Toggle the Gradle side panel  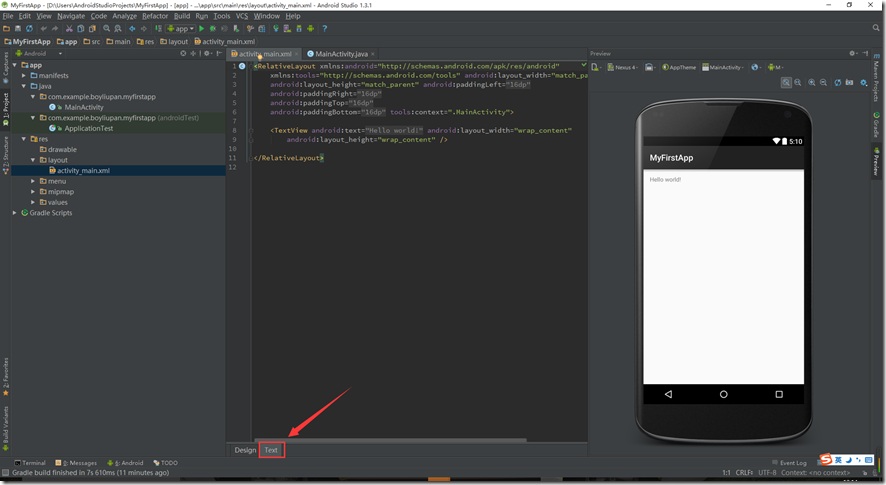pyautogui.click(x=877, y=126)
